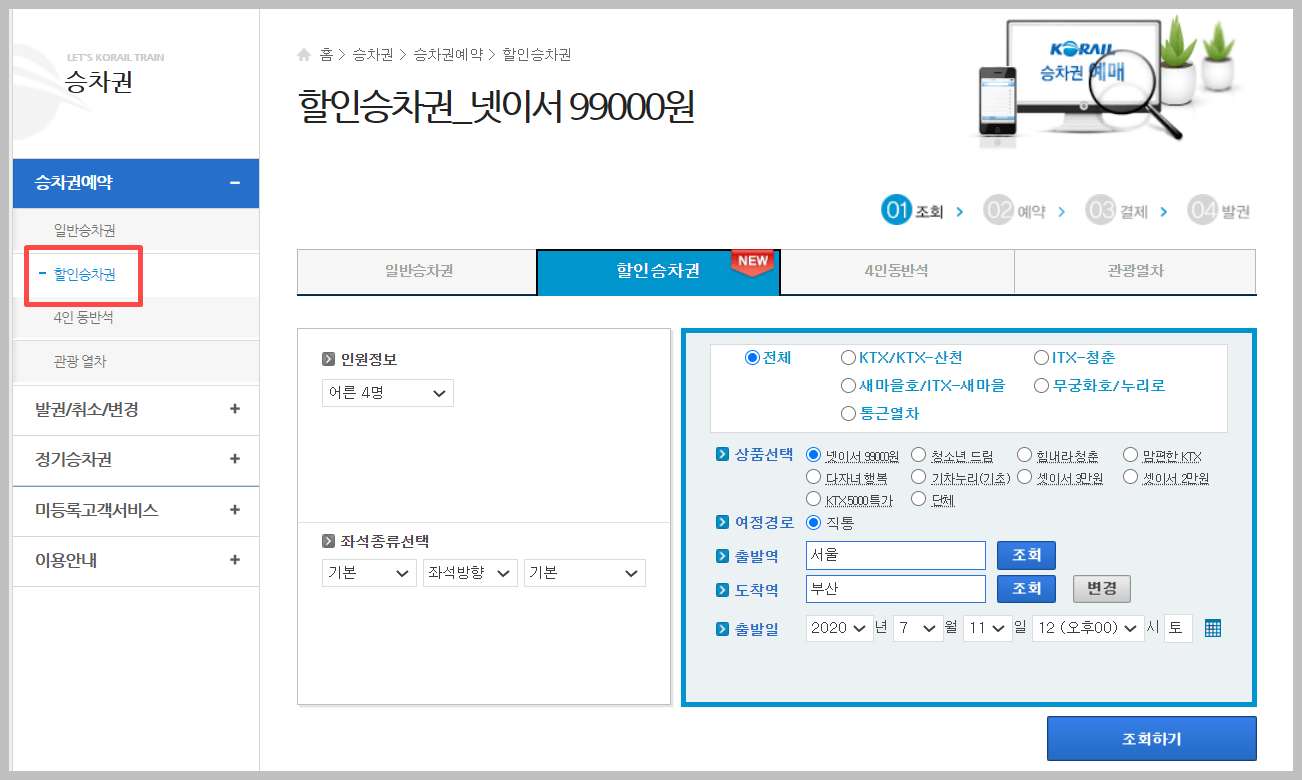Expand the 미등록고객서비스 sidebar section
This screenshot has width=1302, height=780.
point(235,509)
